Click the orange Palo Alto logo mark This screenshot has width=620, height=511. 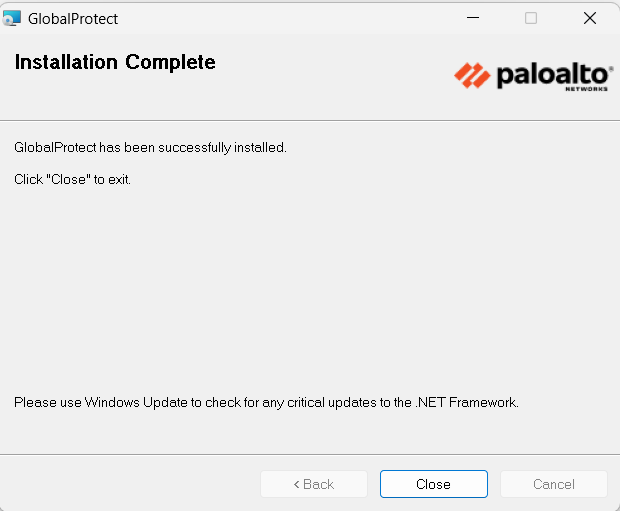(x=472, y=74)
